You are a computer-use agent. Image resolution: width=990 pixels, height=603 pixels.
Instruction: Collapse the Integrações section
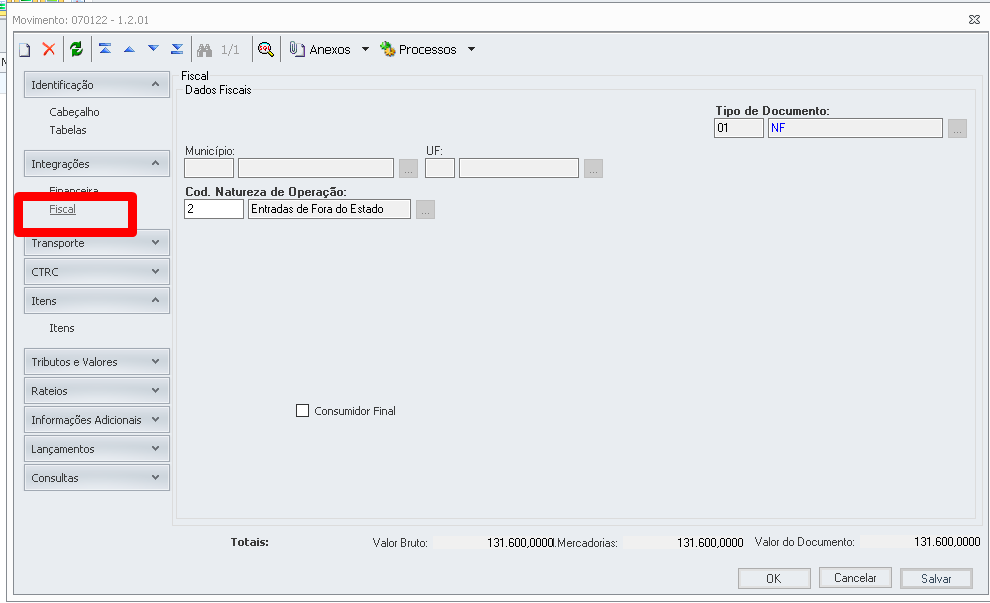[97, 164]
